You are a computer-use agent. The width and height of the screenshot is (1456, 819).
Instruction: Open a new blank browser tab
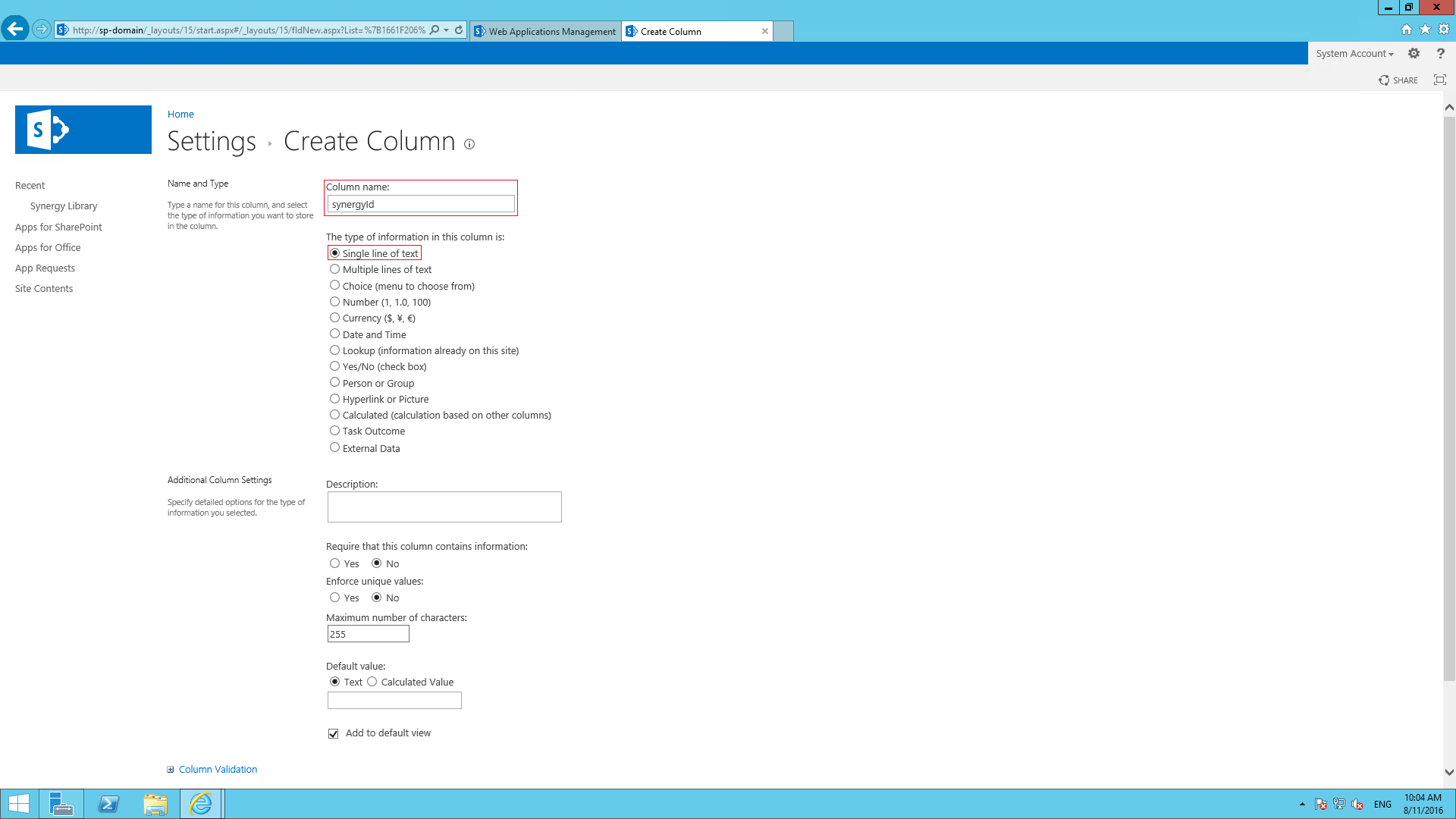click(783, 31)
